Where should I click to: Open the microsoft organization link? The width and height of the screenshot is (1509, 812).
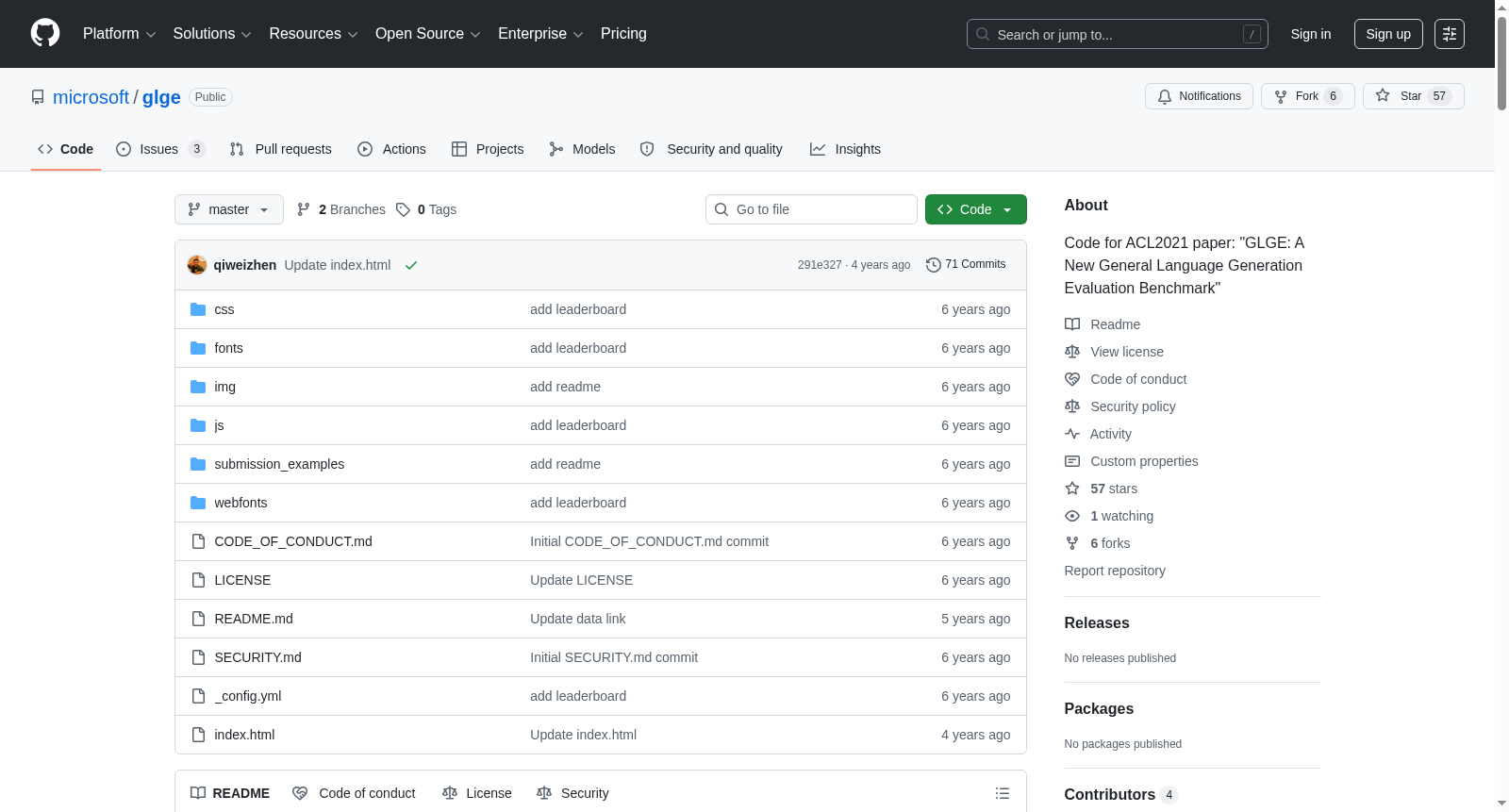(91, 97)
